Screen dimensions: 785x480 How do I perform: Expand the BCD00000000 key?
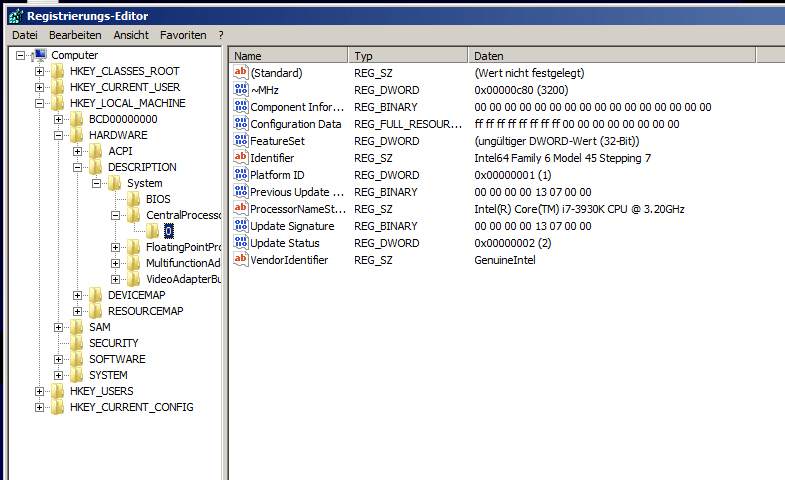click(x=59, y=119)
